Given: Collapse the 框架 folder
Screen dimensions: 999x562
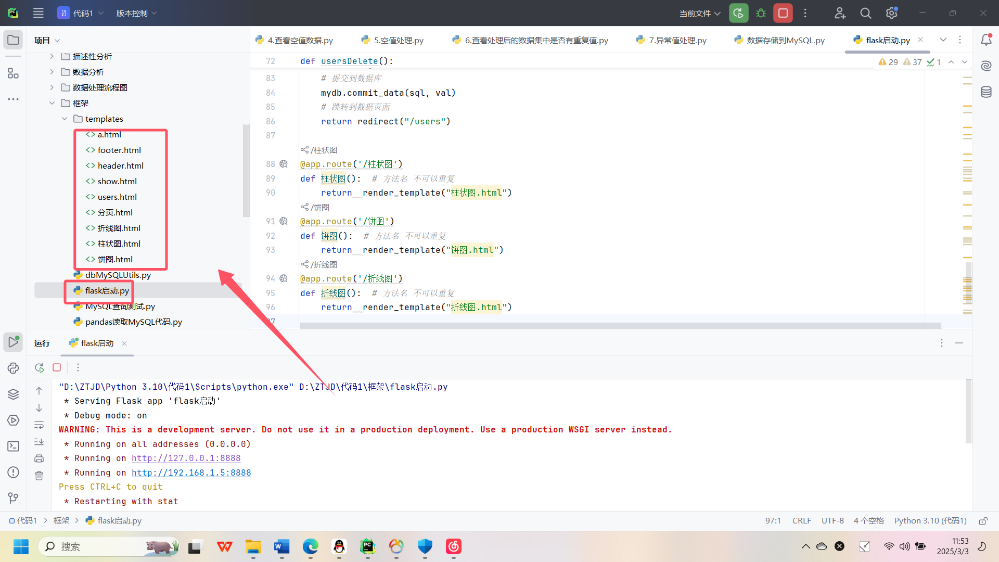Looking at the screenshot, I should pos(52,103).
